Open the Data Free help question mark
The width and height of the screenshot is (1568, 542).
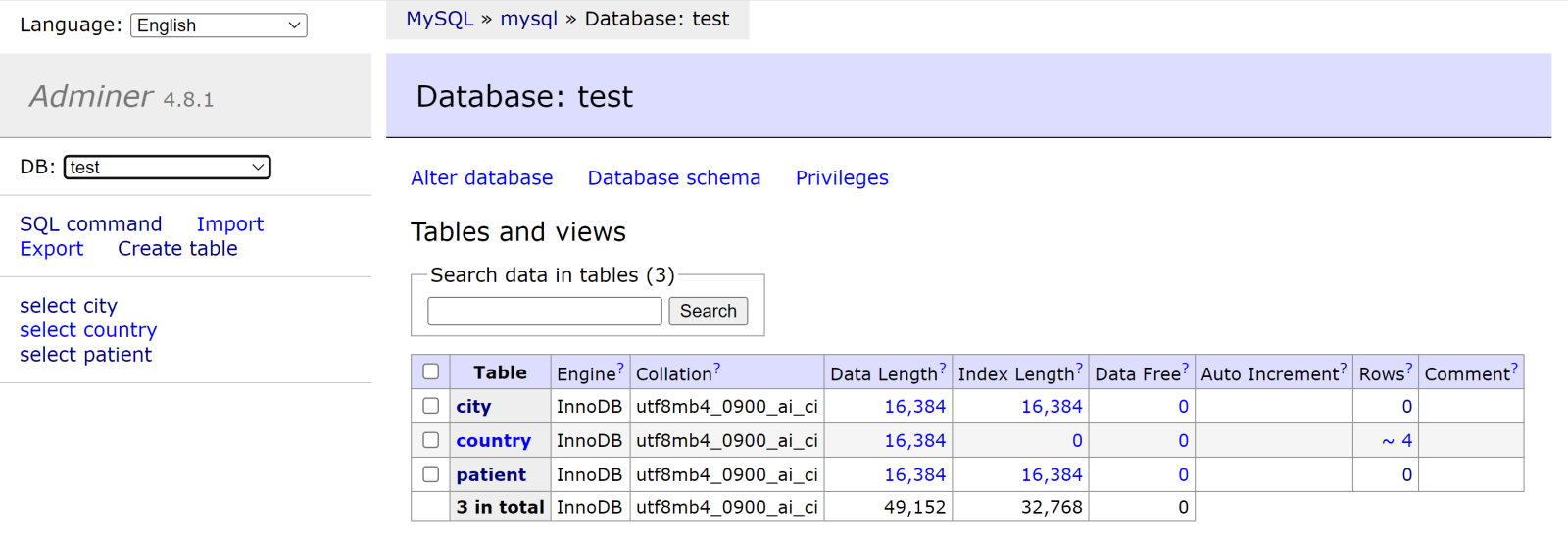click(1185, 369)
